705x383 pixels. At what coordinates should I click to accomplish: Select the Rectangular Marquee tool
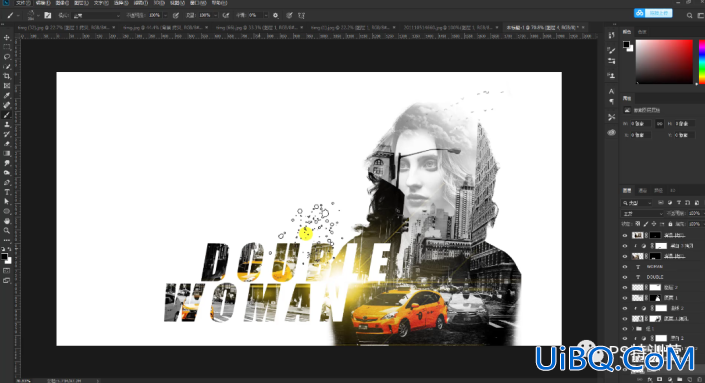(7, 47)
